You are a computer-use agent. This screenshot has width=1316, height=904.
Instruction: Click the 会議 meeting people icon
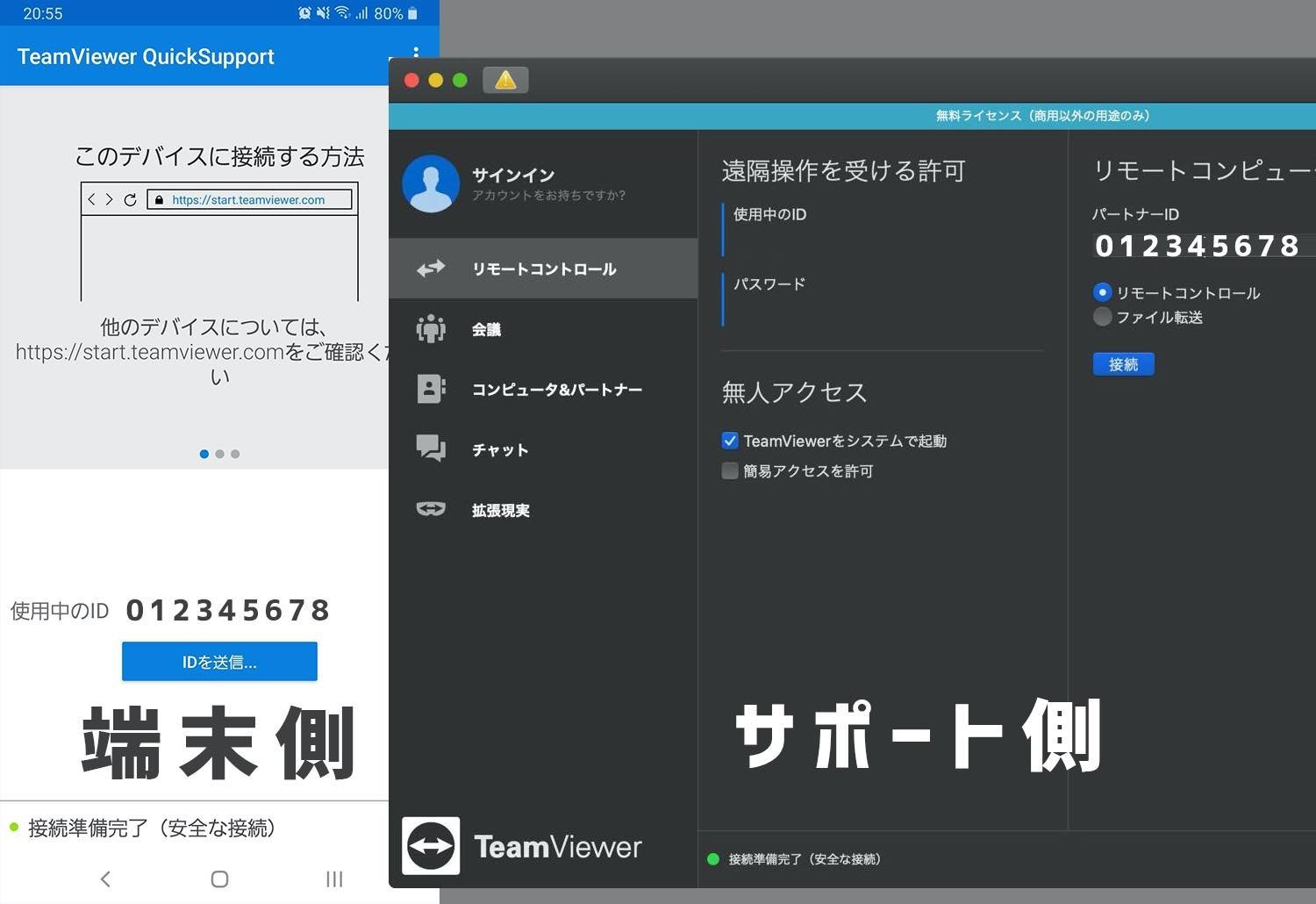431,329
